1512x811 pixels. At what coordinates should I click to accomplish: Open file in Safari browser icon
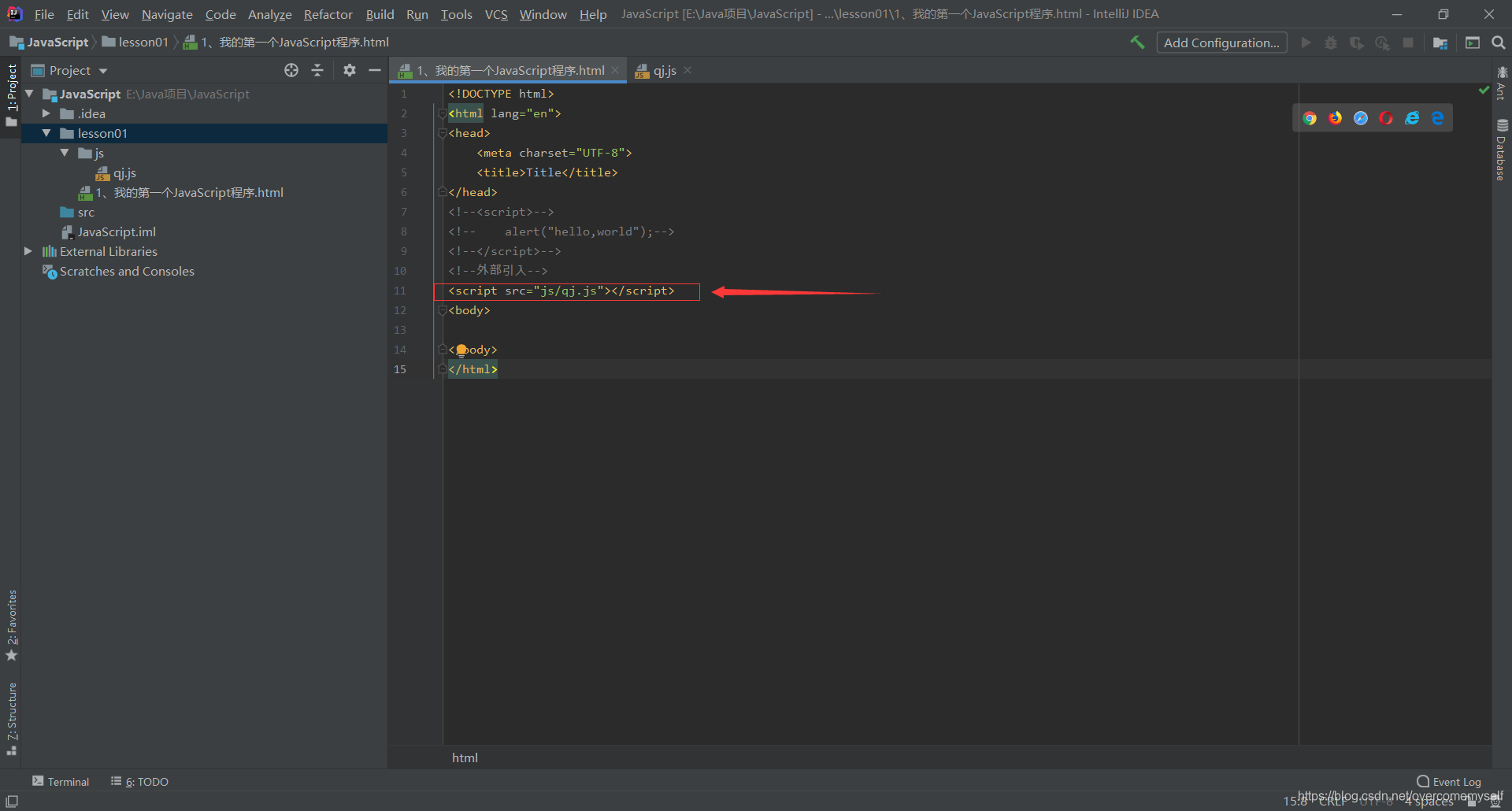[x=1361, y=118]
